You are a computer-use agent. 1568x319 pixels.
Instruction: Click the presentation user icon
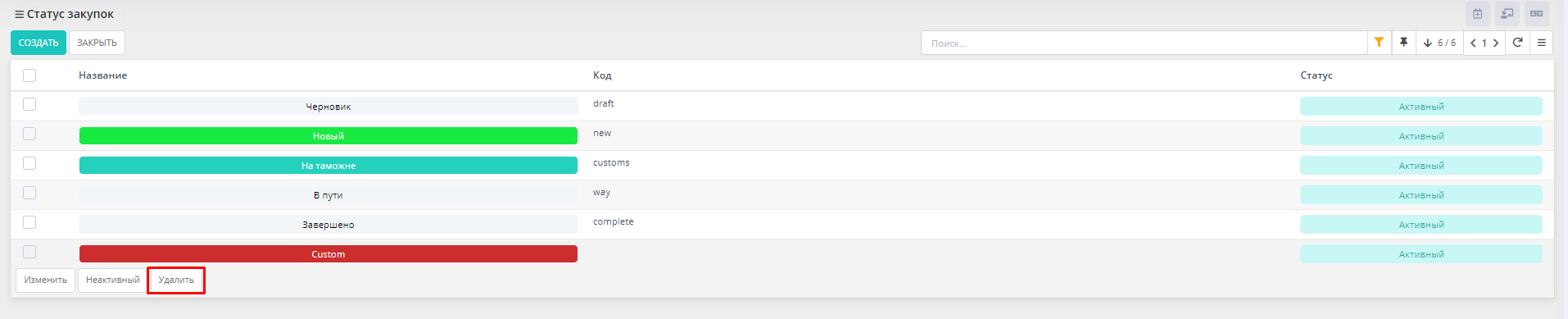pos(1507,14)
